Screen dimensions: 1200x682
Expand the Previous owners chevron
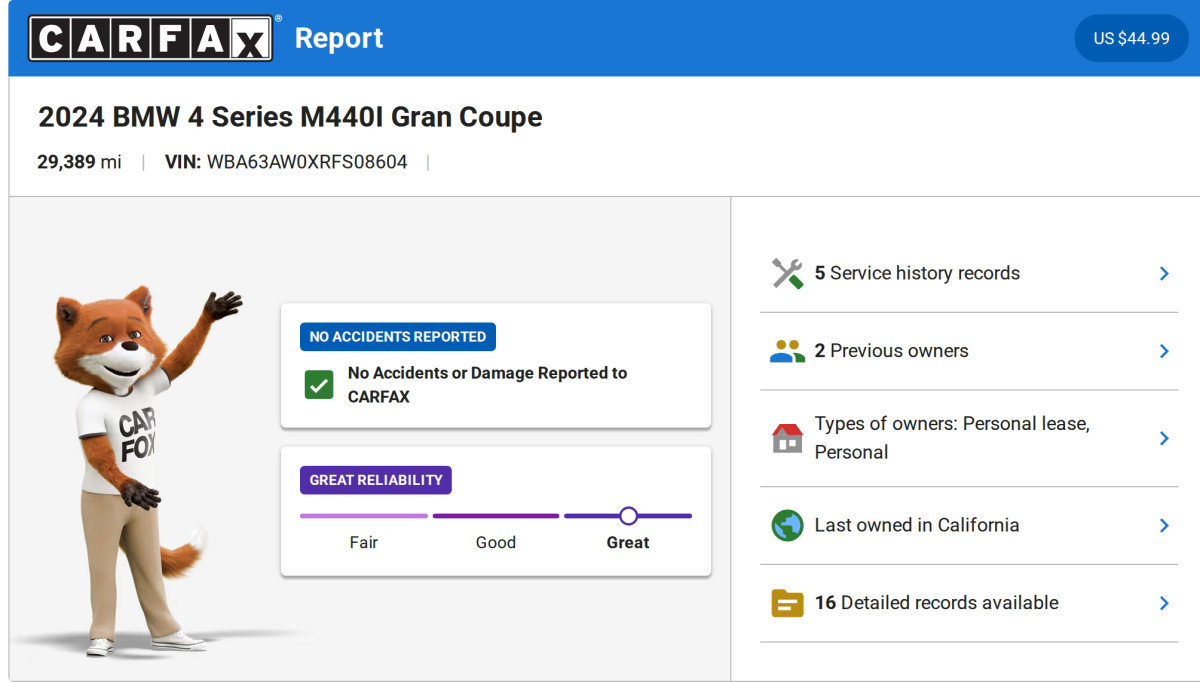1164,351
